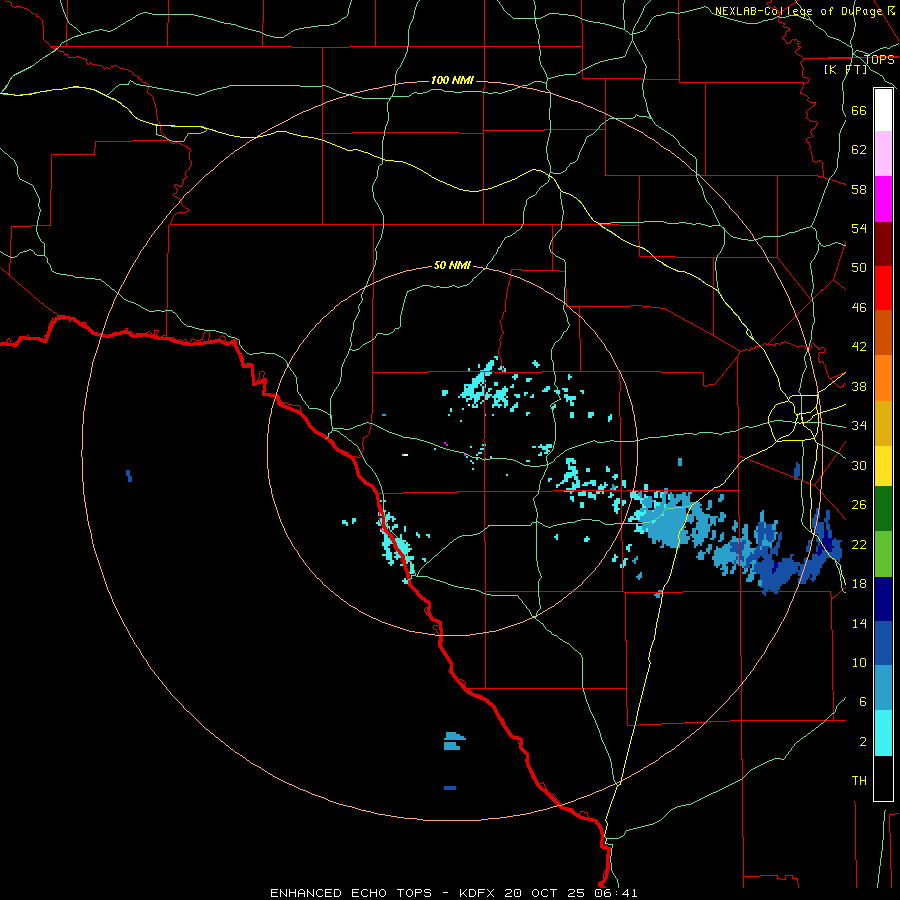
Task: Click the navy blue legend swatch
Action: click(x=883, y=599)
